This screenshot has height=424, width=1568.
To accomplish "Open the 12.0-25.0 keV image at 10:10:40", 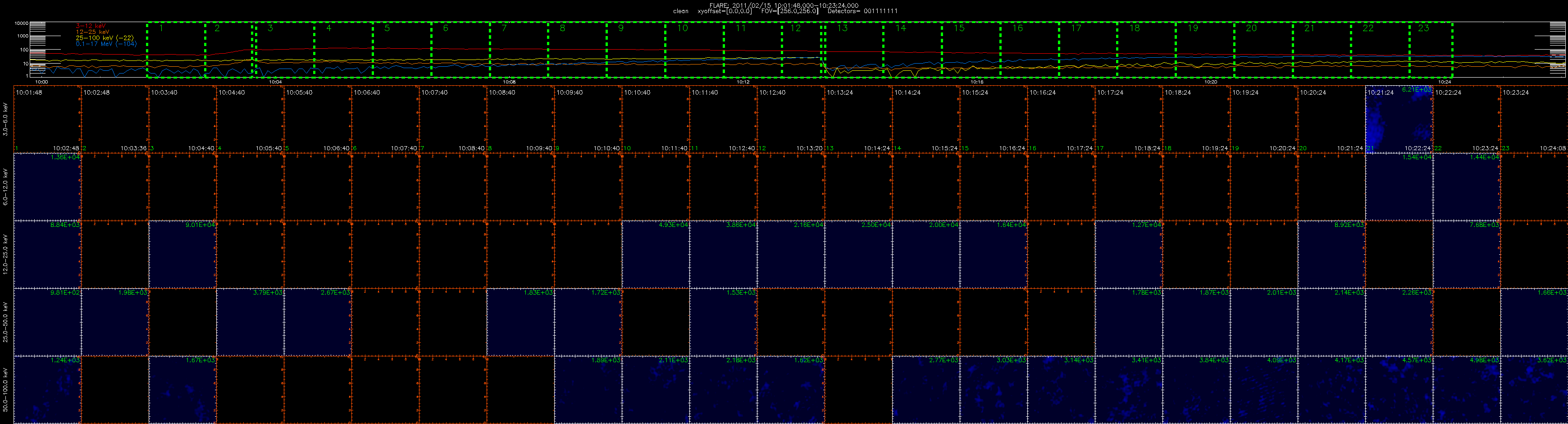I will tap(656, 255).
